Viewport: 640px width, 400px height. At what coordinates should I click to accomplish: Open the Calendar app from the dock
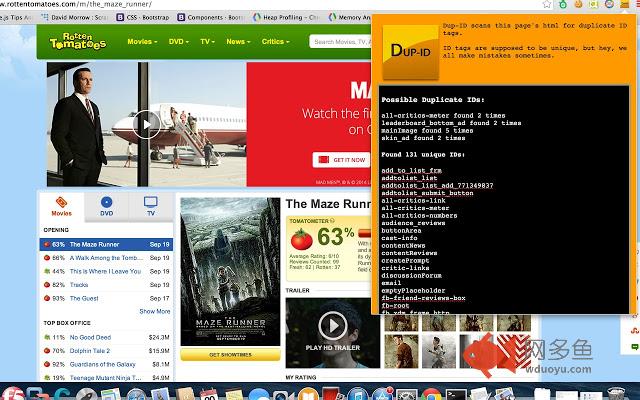210,395
